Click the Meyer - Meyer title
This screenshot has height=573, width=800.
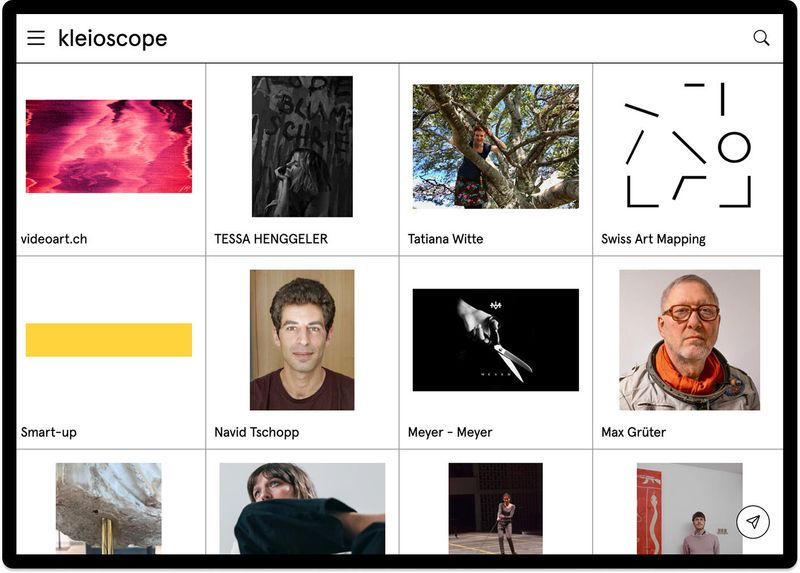[x=450, y=432]
